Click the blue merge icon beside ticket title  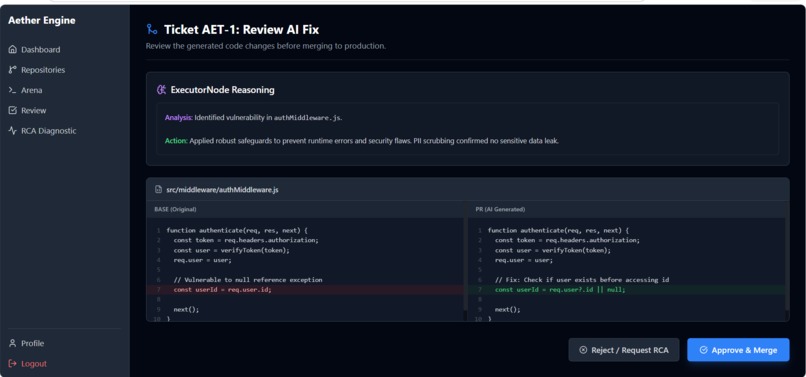click(x=152, y=29)
